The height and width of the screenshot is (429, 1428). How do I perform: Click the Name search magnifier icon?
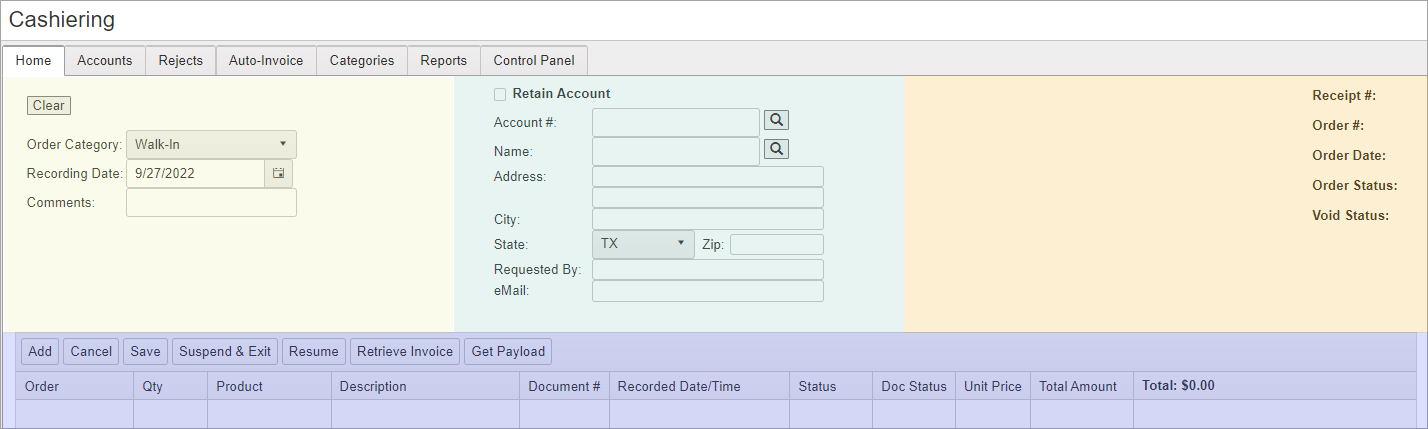[x=776, y=149]
